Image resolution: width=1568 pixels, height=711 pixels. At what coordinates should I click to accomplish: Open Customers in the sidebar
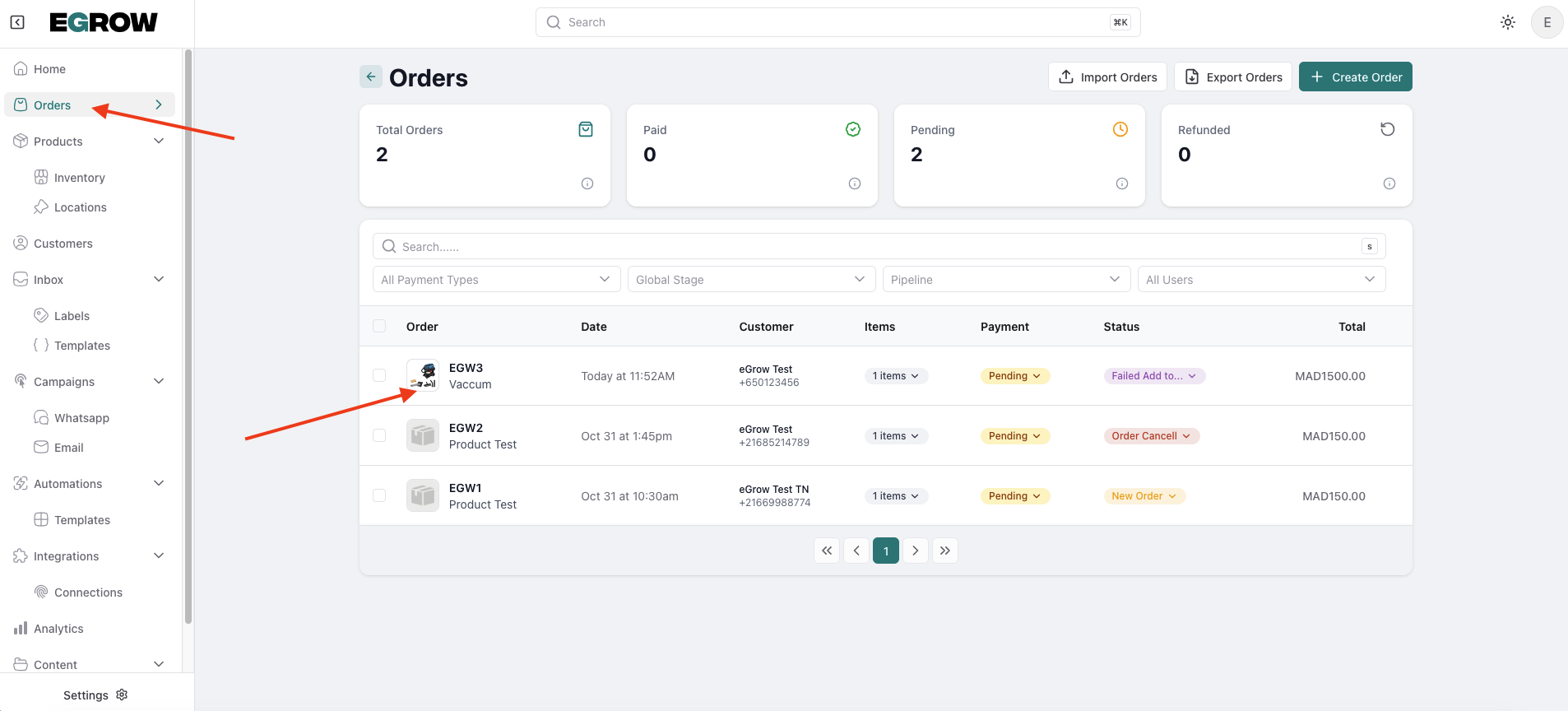[63, 244]
